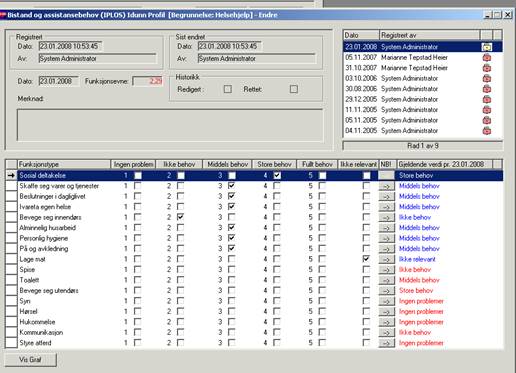This screenshot has height=373, width=516.
Task: Uncheck Store behov for Sosial deltakelse
Action: [x=277, y=175]
